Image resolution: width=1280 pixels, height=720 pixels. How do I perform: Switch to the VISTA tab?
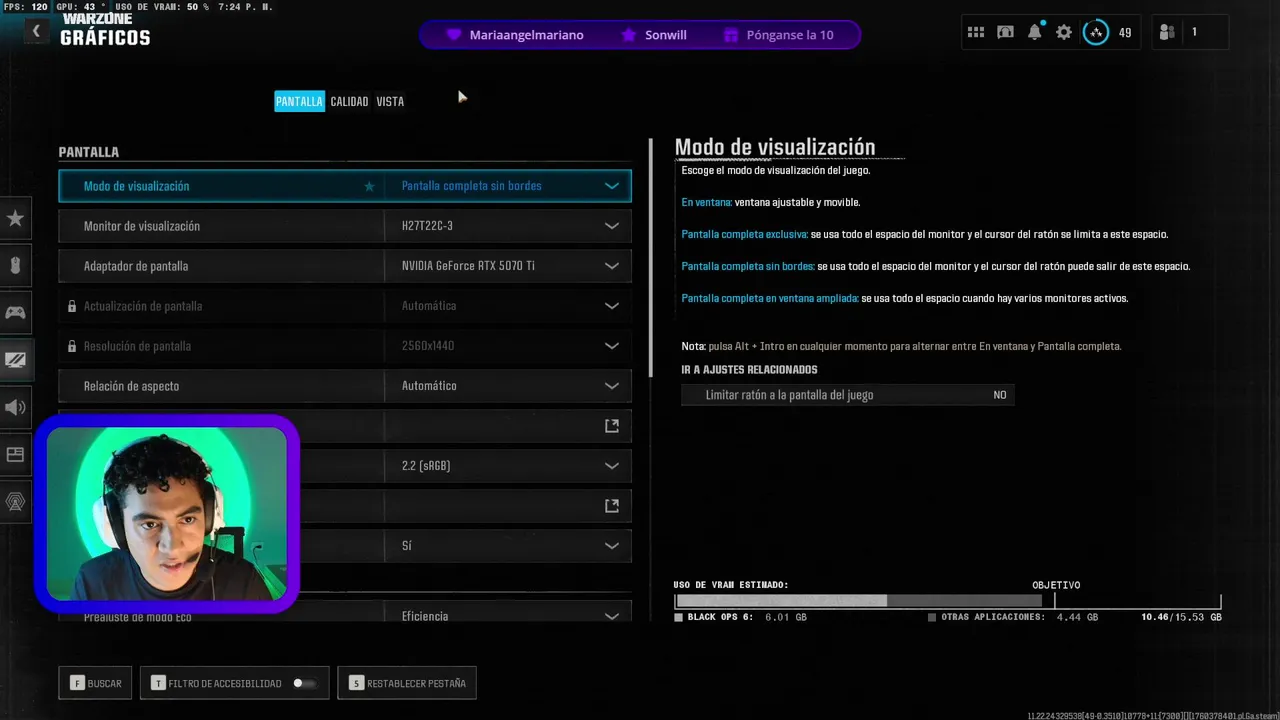point(390,101)
